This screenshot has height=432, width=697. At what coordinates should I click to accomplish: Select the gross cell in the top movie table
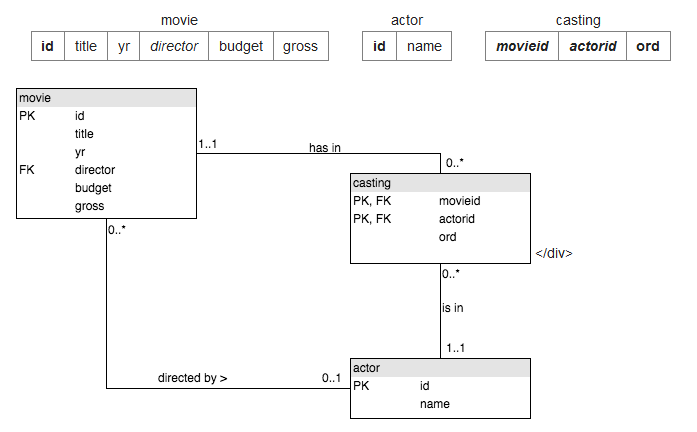pyautogui.click(x=300, y=46)
